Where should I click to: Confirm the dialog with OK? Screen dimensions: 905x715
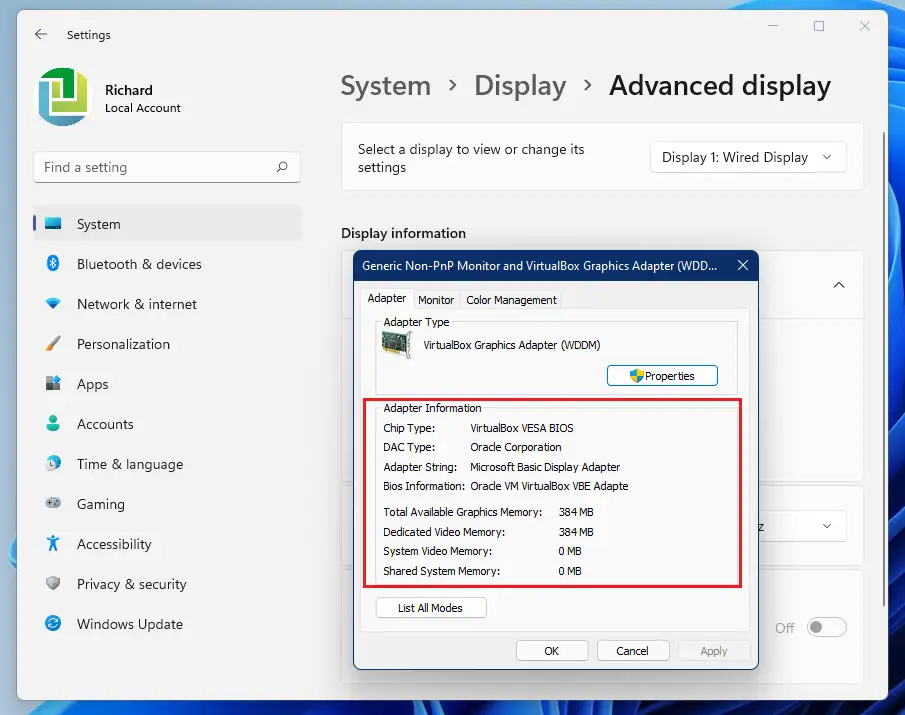[x=552, y=650]
